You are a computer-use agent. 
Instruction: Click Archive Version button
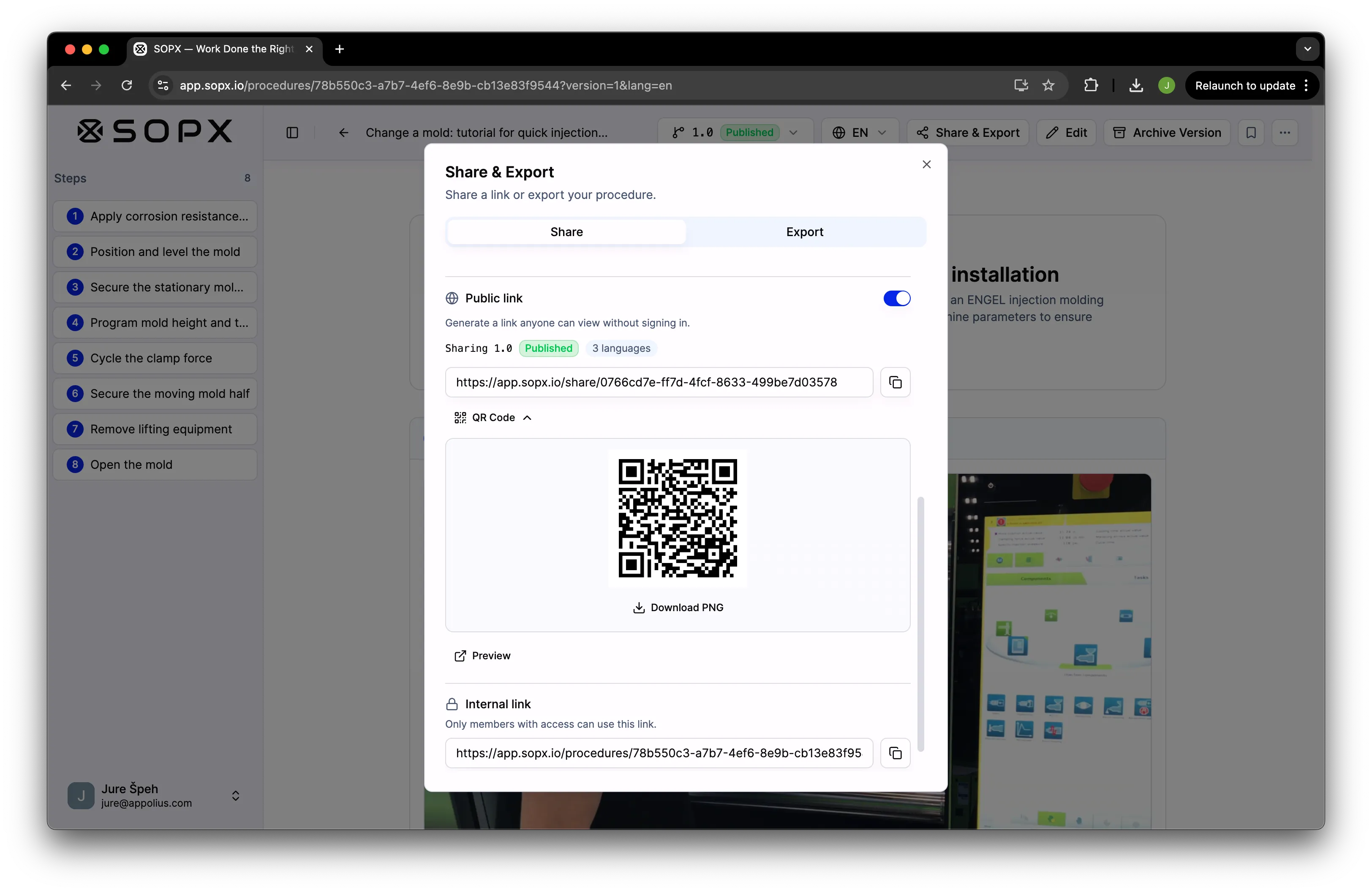pyautogui.click(x=1167, y=133)
